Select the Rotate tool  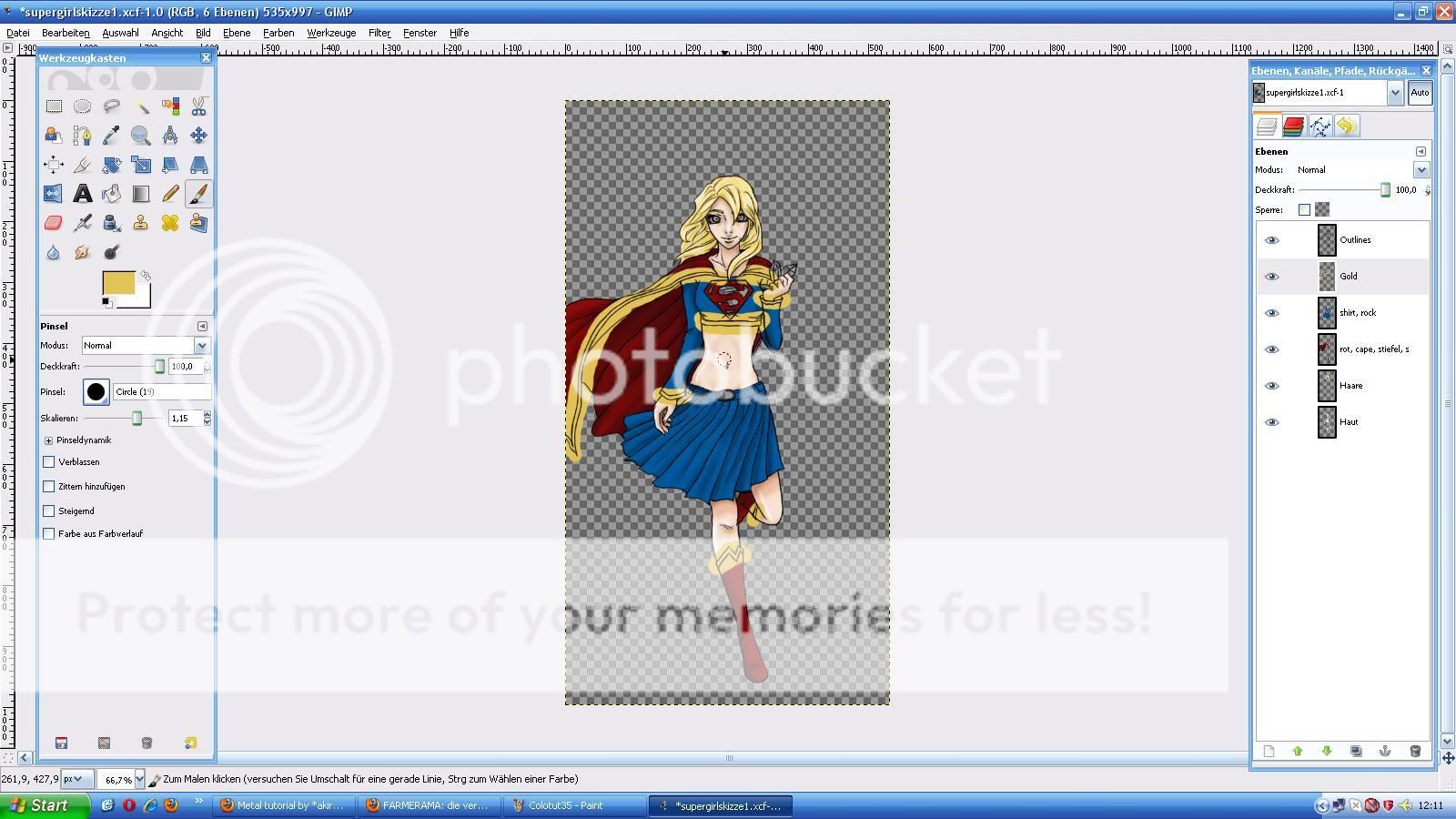tap(112, 165)
